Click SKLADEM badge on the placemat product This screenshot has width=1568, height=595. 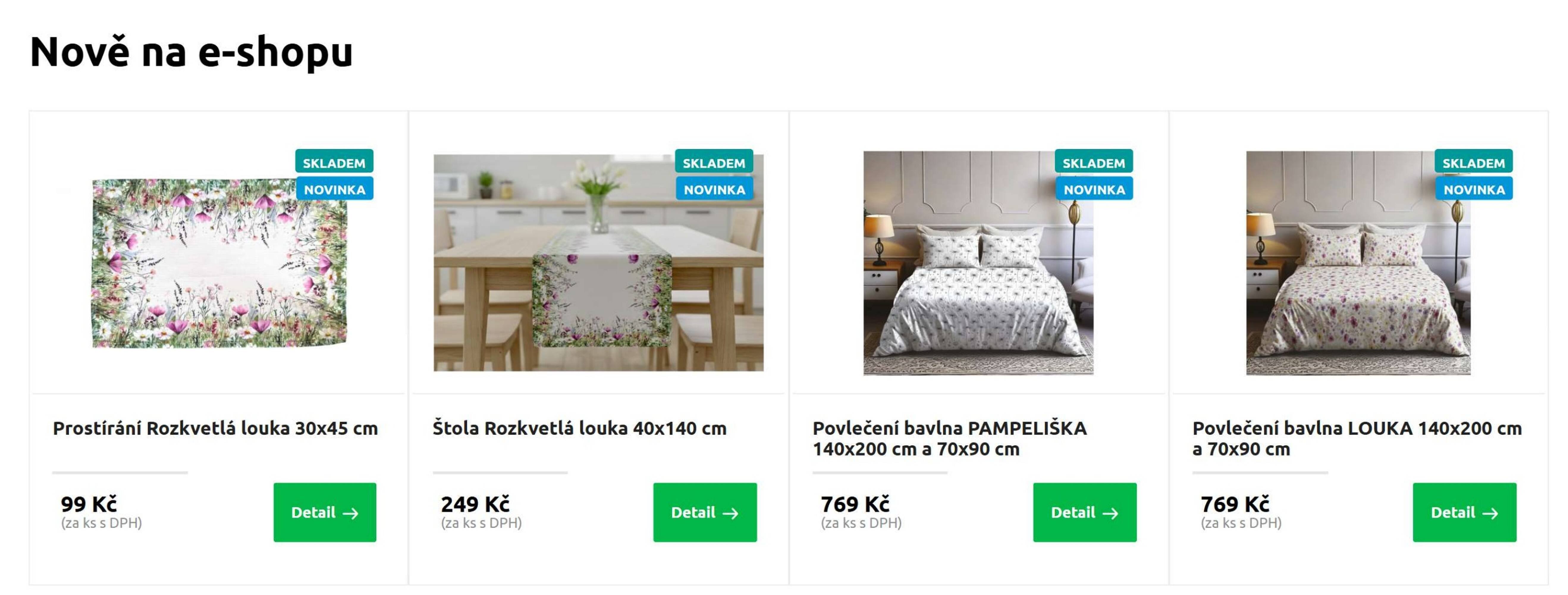[334, 162]
